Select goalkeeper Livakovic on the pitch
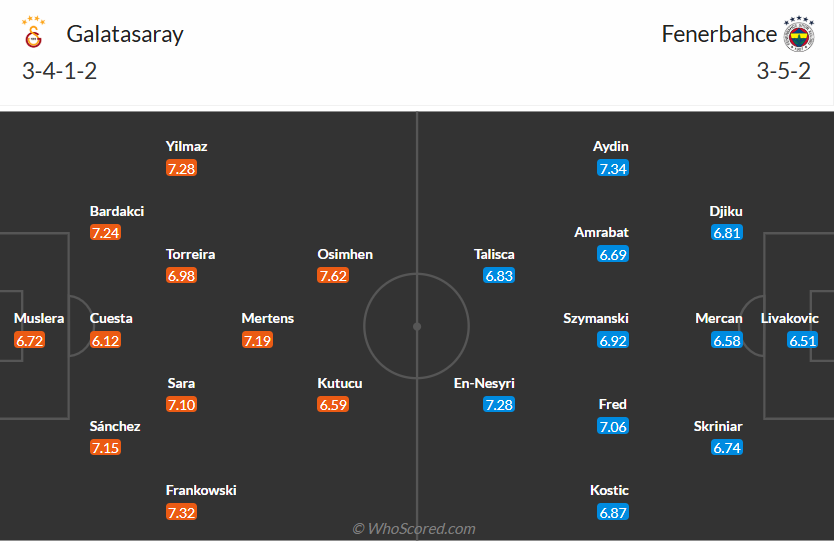834x541 pixels. (790, 319)
